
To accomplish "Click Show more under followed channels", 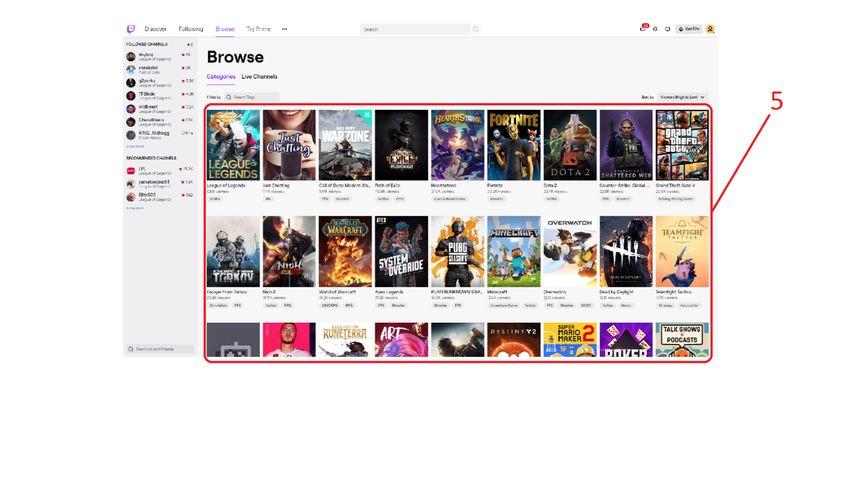I will click(135, 146).
